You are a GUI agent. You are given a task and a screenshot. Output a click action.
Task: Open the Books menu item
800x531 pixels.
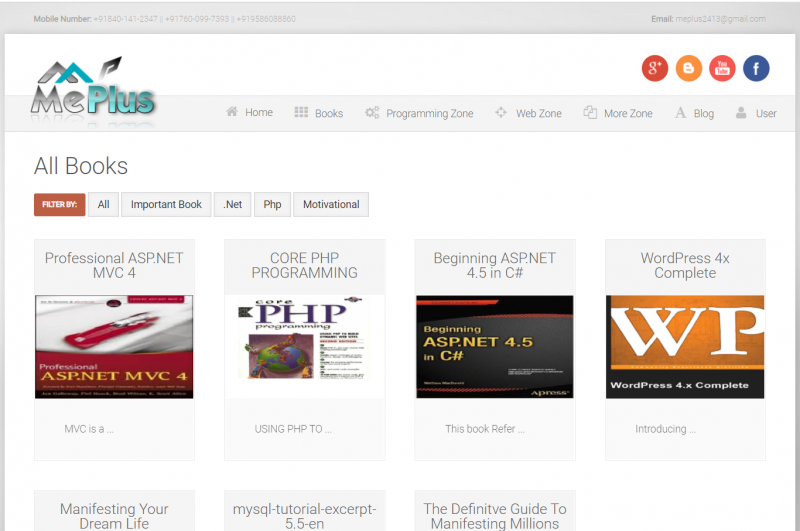(x=329, y=113)
